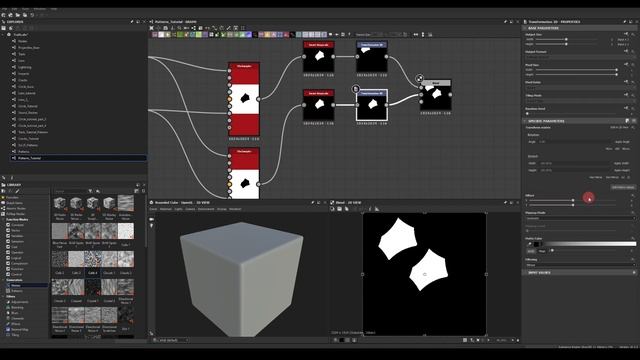Screen dimensions: 640x360
Task: Click the black Matte Color swatch
Action: 537,244
